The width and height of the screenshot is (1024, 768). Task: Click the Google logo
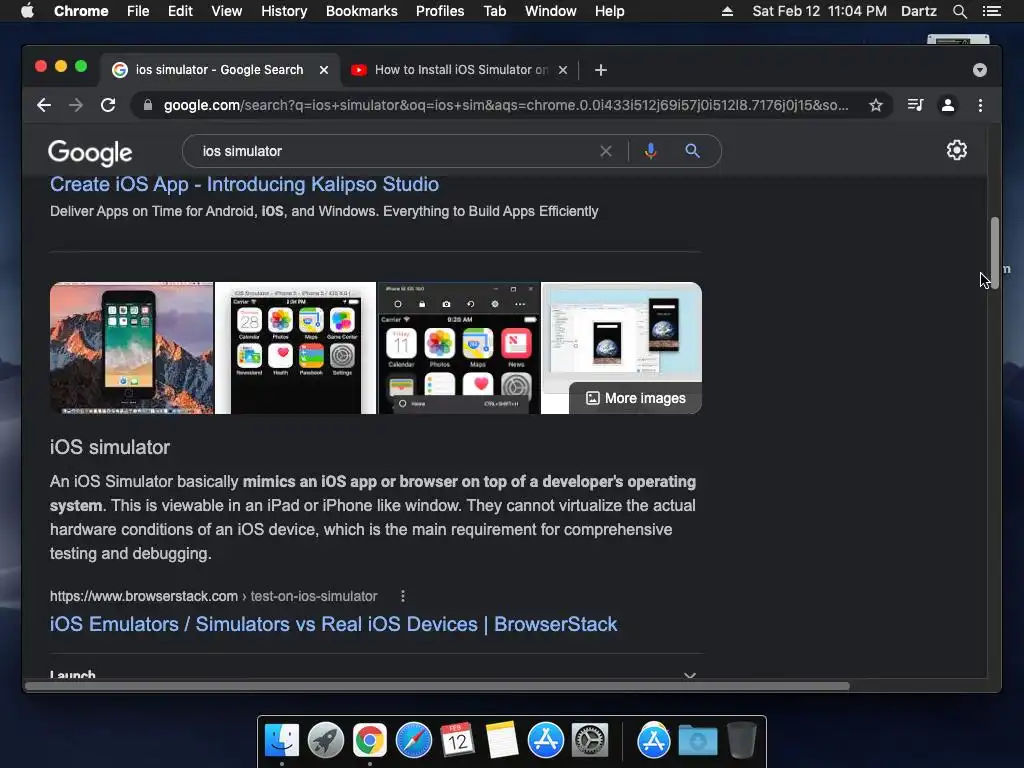tap(90, 153)
